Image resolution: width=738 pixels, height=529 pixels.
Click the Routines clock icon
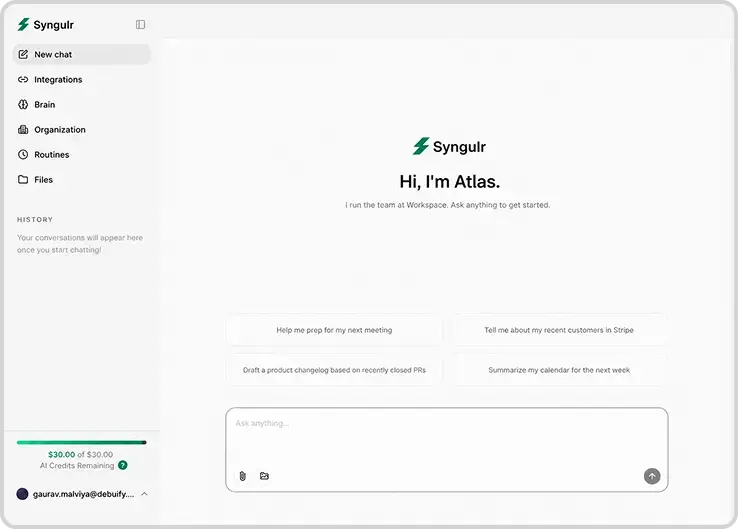tap(23, 154)
